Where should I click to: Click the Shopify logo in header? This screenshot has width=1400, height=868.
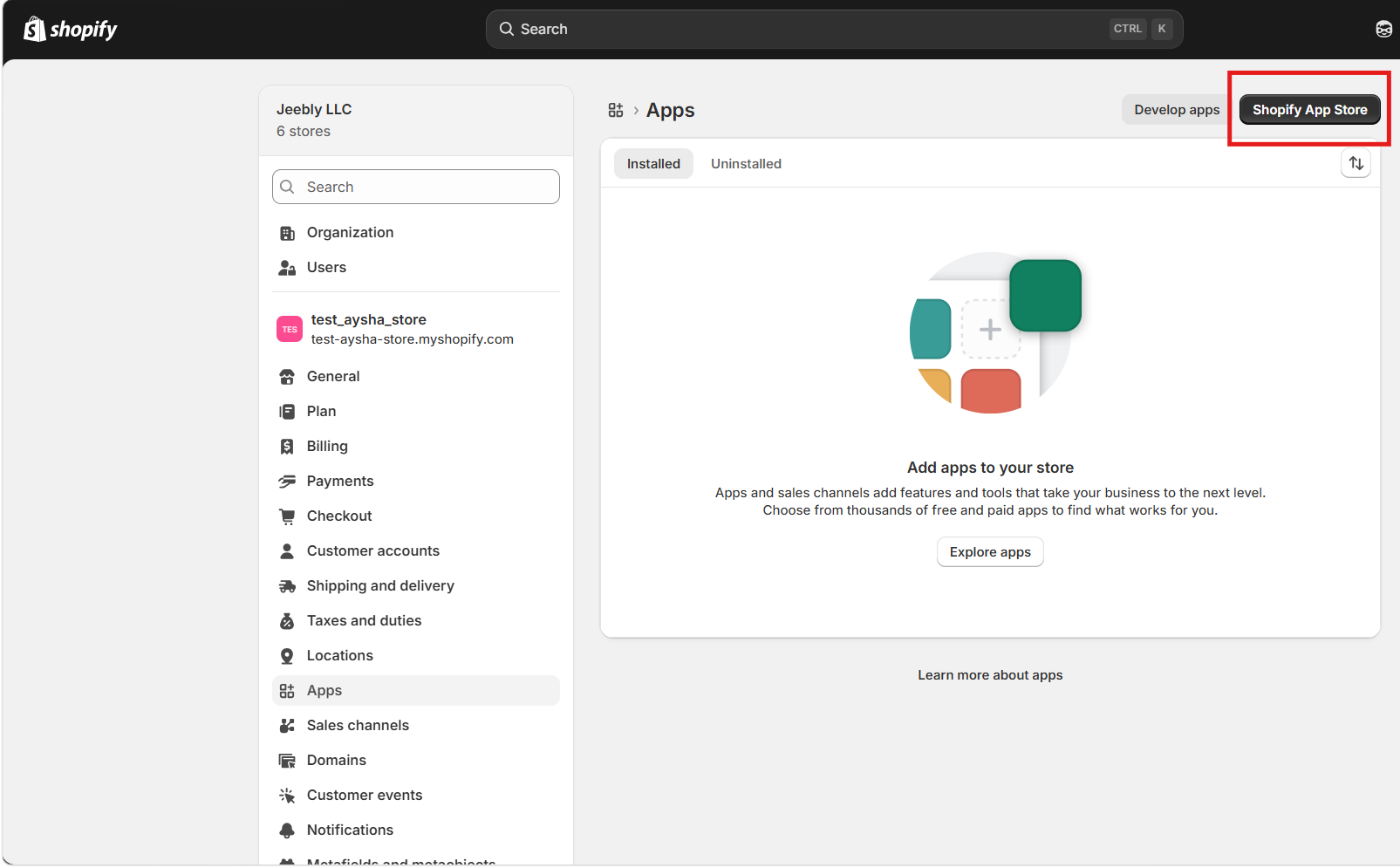(70, 30)
